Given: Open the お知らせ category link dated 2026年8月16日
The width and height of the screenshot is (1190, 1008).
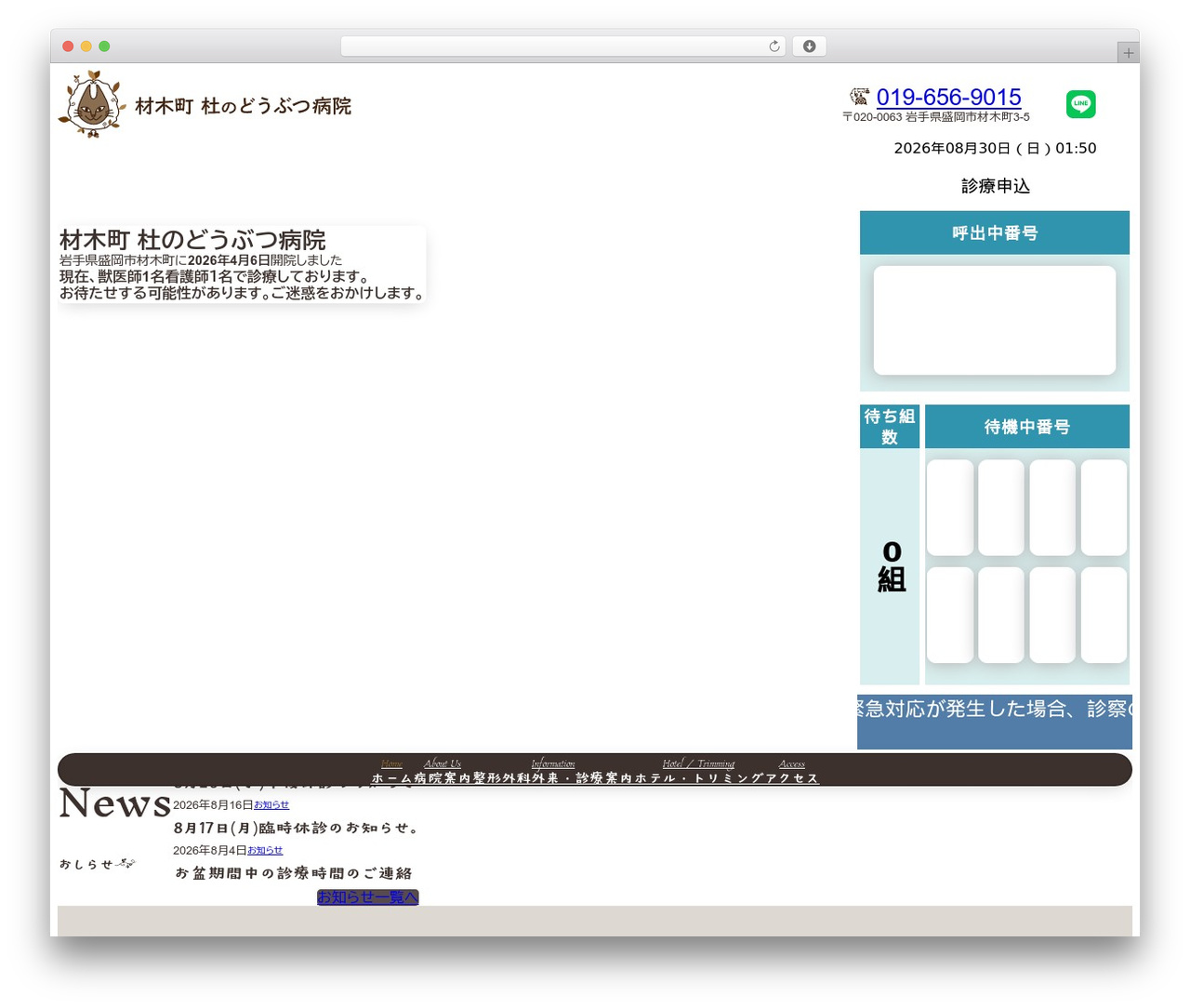Looking at the screenshot, I should (271, 804).
